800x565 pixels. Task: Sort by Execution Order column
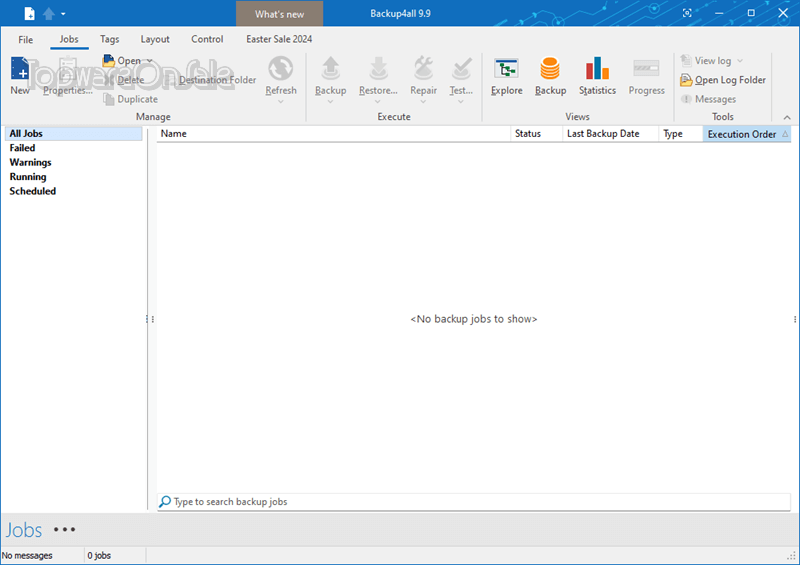pos(747,134)
